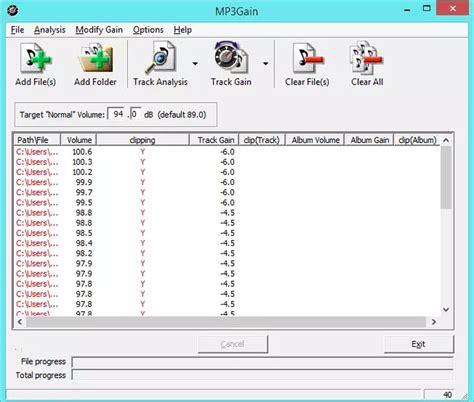Viewport: 474px width, 402px height.
Task: Select the file row with volume 98.2
Action: [227, 253]
